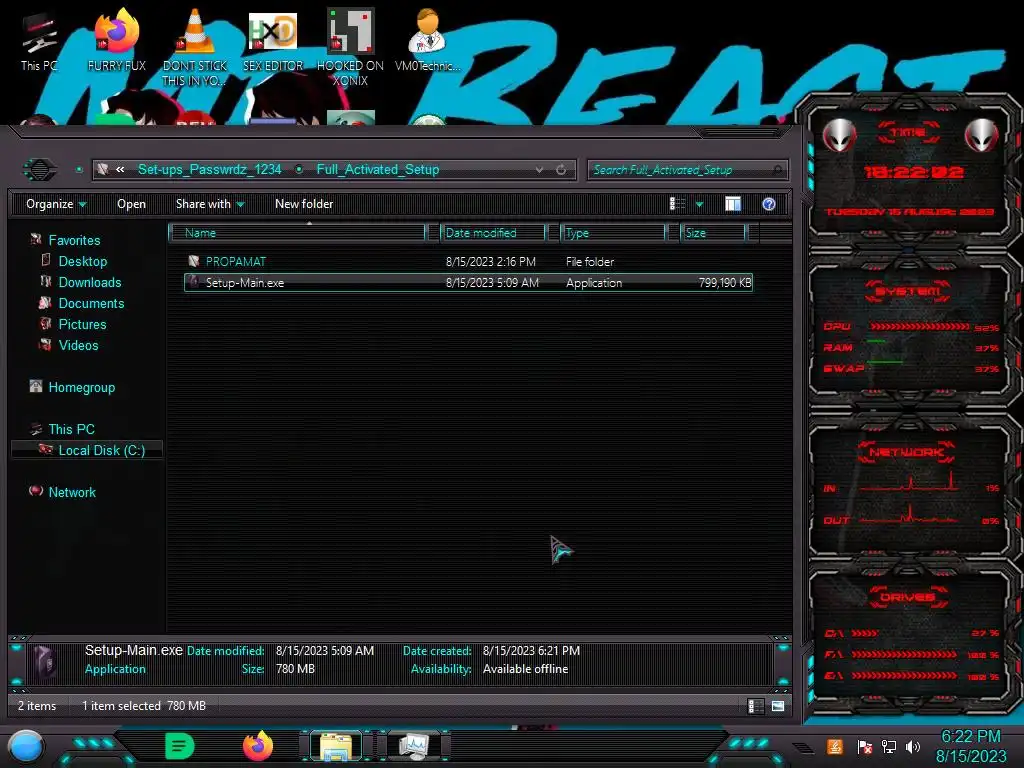Open HOOKED ON XONIX desktop shortcut
The height and width of the screenshot is (768, 1024).
tap(350, 47)
